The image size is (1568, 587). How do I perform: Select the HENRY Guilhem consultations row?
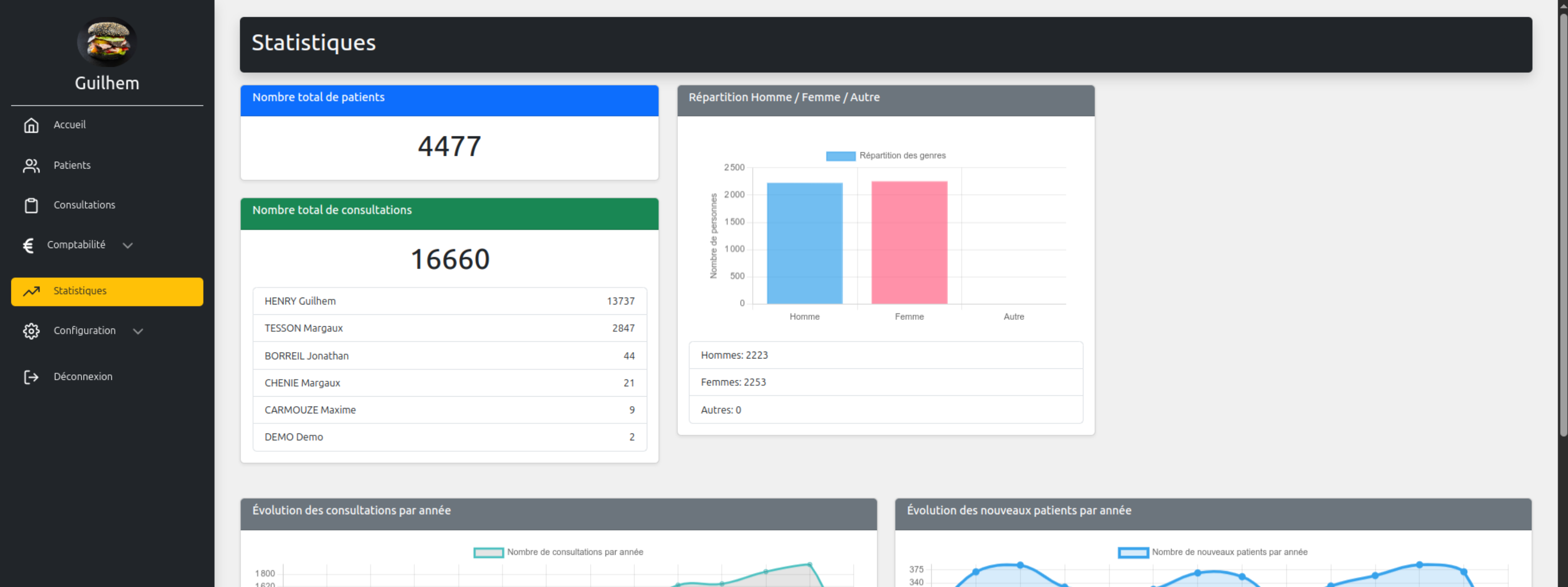449,301
